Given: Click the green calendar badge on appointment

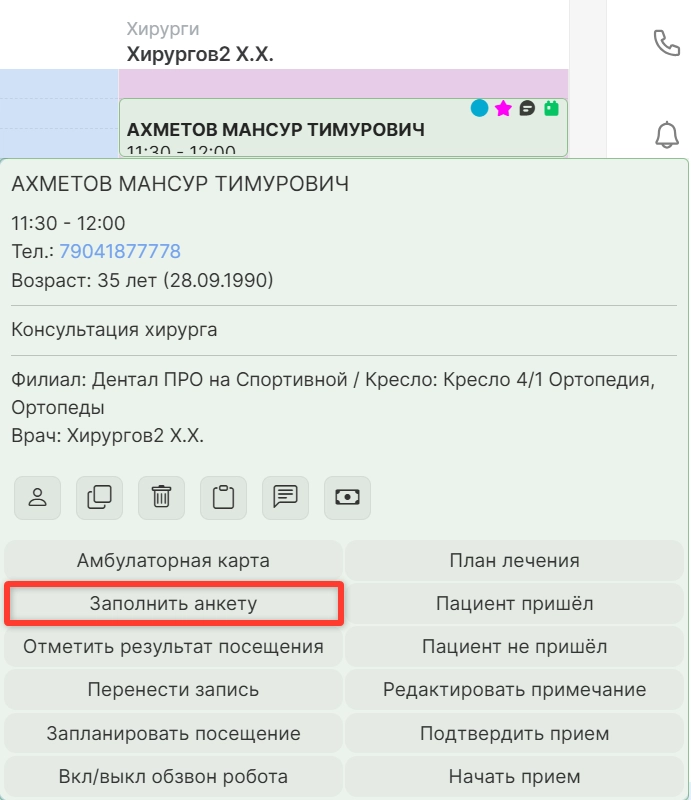Looking at the screenshot, I should tap(551, 108).
